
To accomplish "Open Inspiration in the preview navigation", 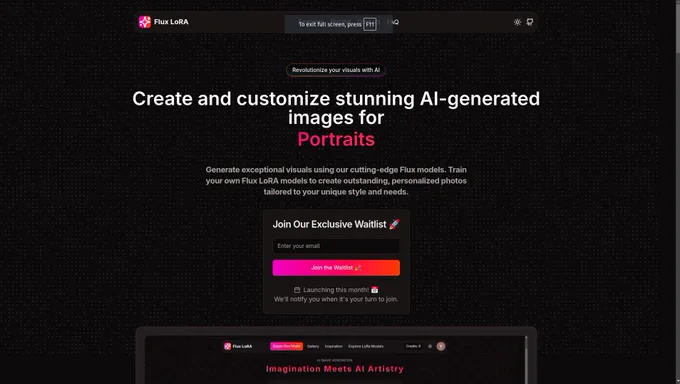I will coord(333,346).
